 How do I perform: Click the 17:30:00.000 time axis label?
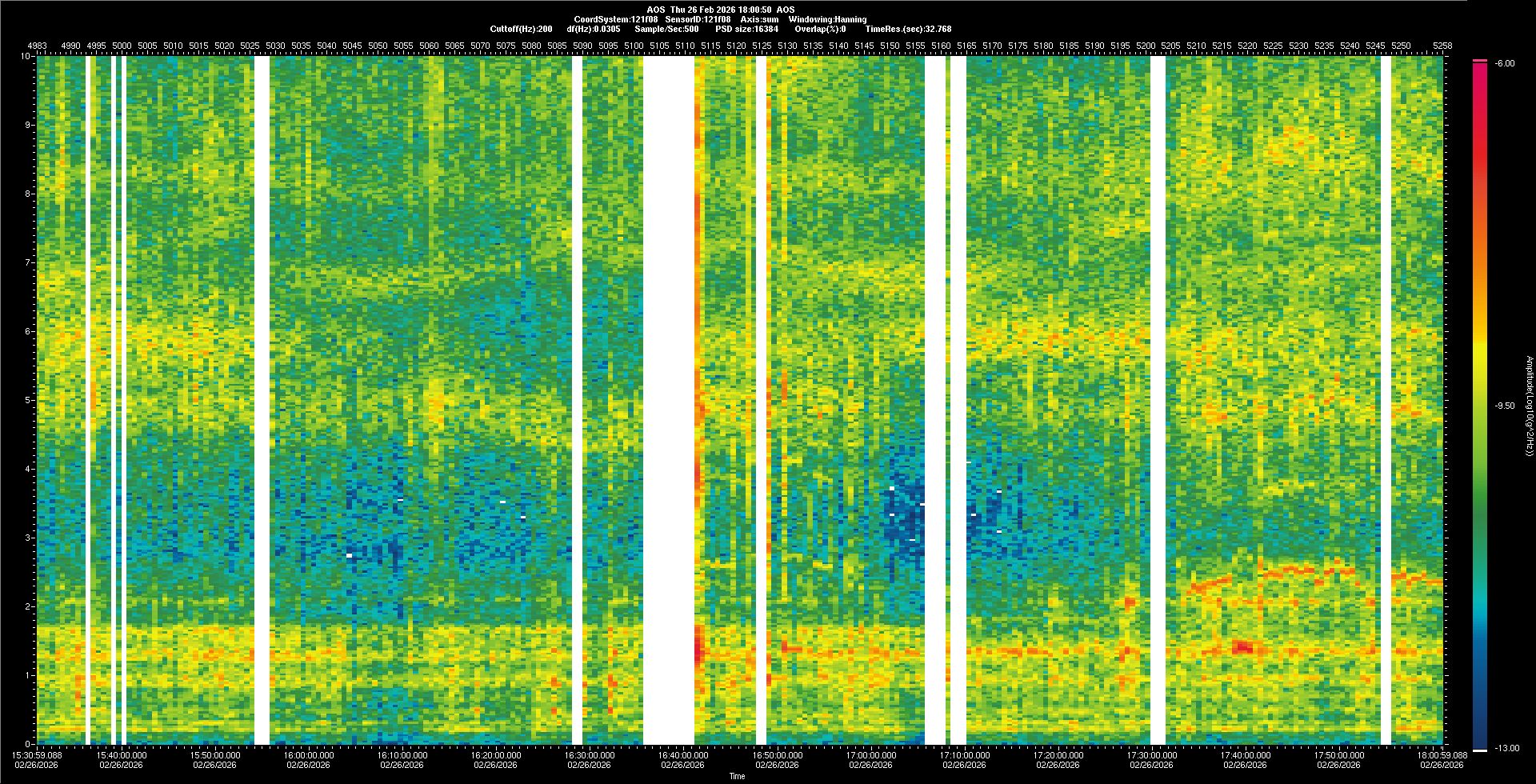(x=1151, y=754)
